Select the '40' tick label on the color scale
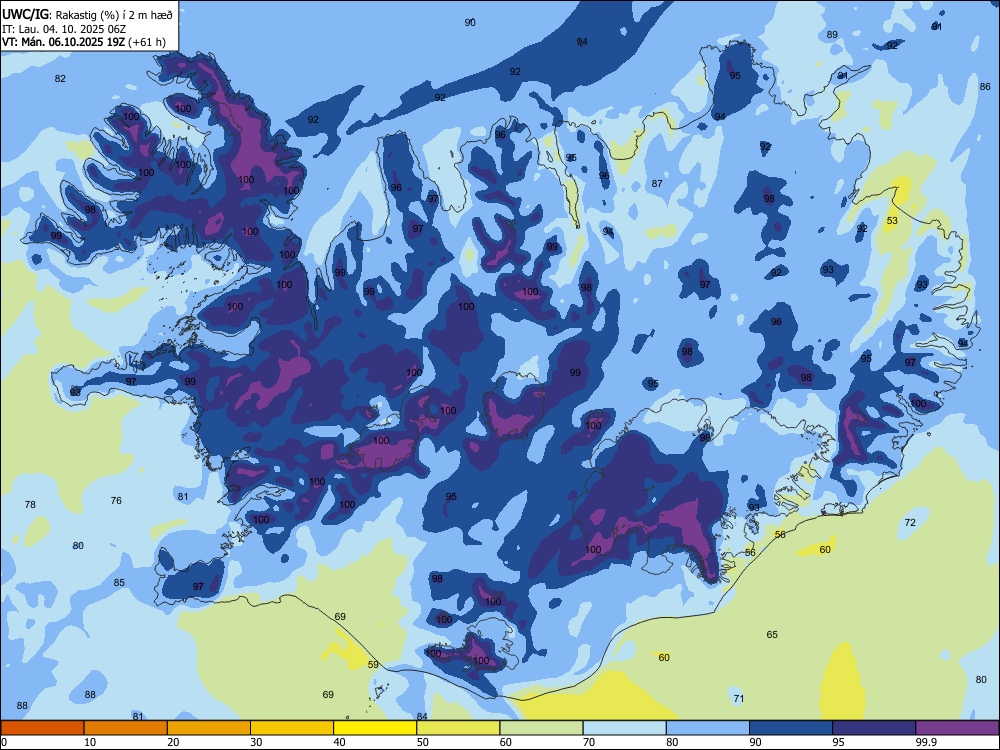Image resolution: width=1000 pixels, height=750 pixels. tap(339, 742)
